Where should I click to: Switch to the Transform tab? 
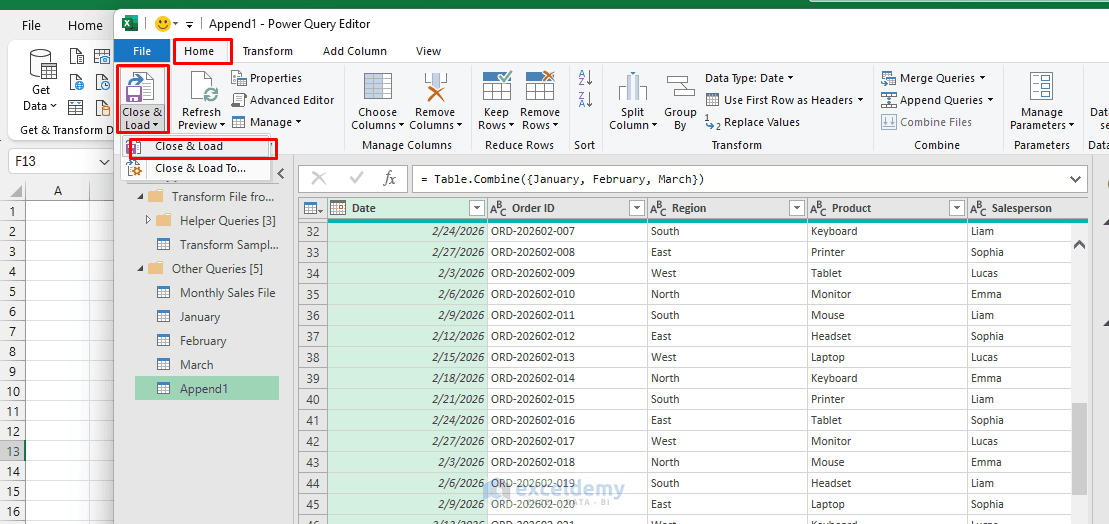(x=267, y=51)
